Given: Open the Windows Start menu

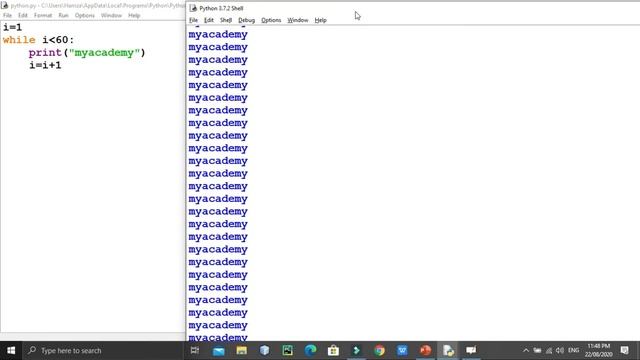Looking at the screenshot, I should point(11,350).
